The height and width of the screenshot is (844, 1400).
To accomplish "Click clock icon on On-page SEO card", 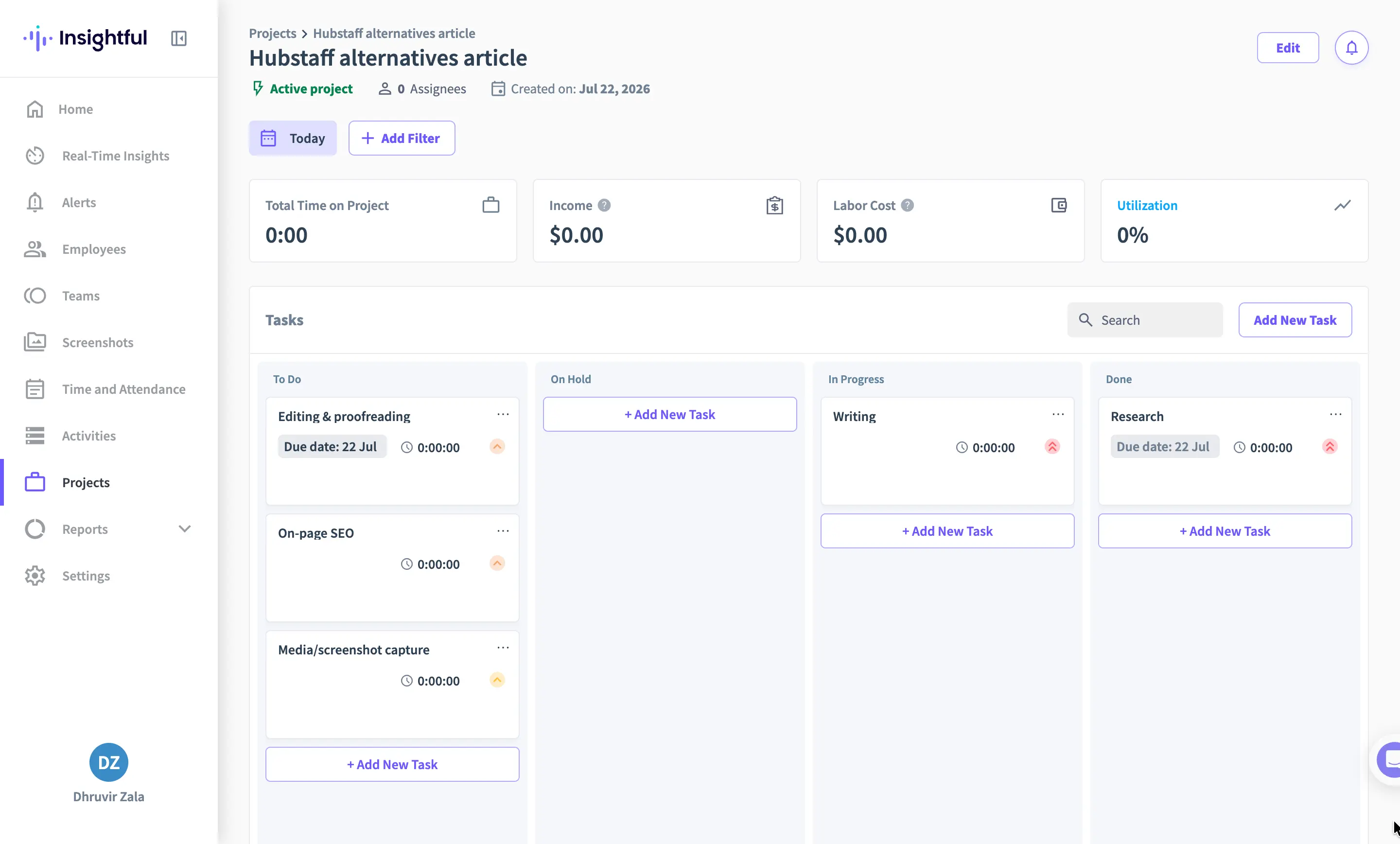I will tap(406, 564).
